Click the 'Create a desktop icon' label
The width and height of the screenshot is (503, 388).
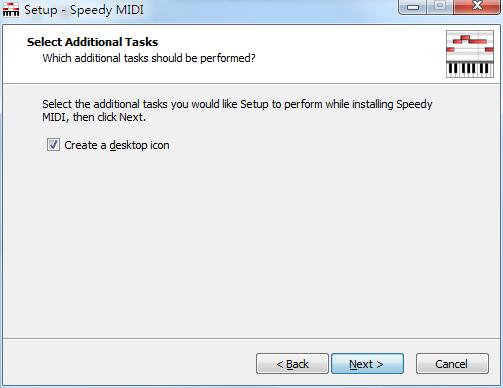pyautogui.click(x=117, y=145)
